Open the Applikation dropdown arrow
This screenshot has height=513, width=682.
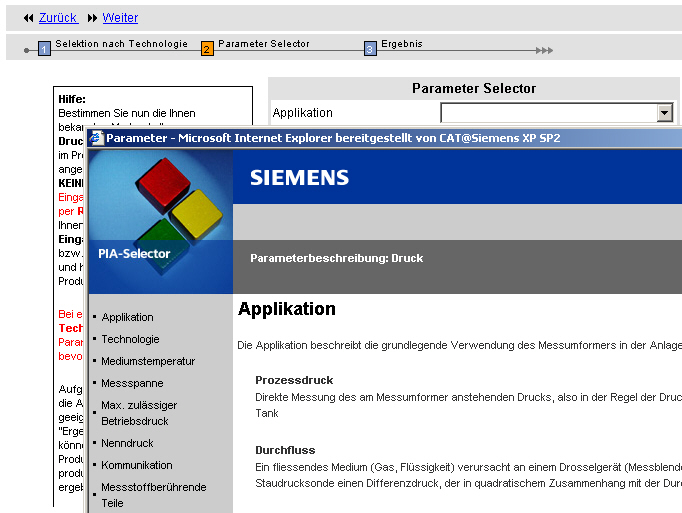[x=664, y=113]
